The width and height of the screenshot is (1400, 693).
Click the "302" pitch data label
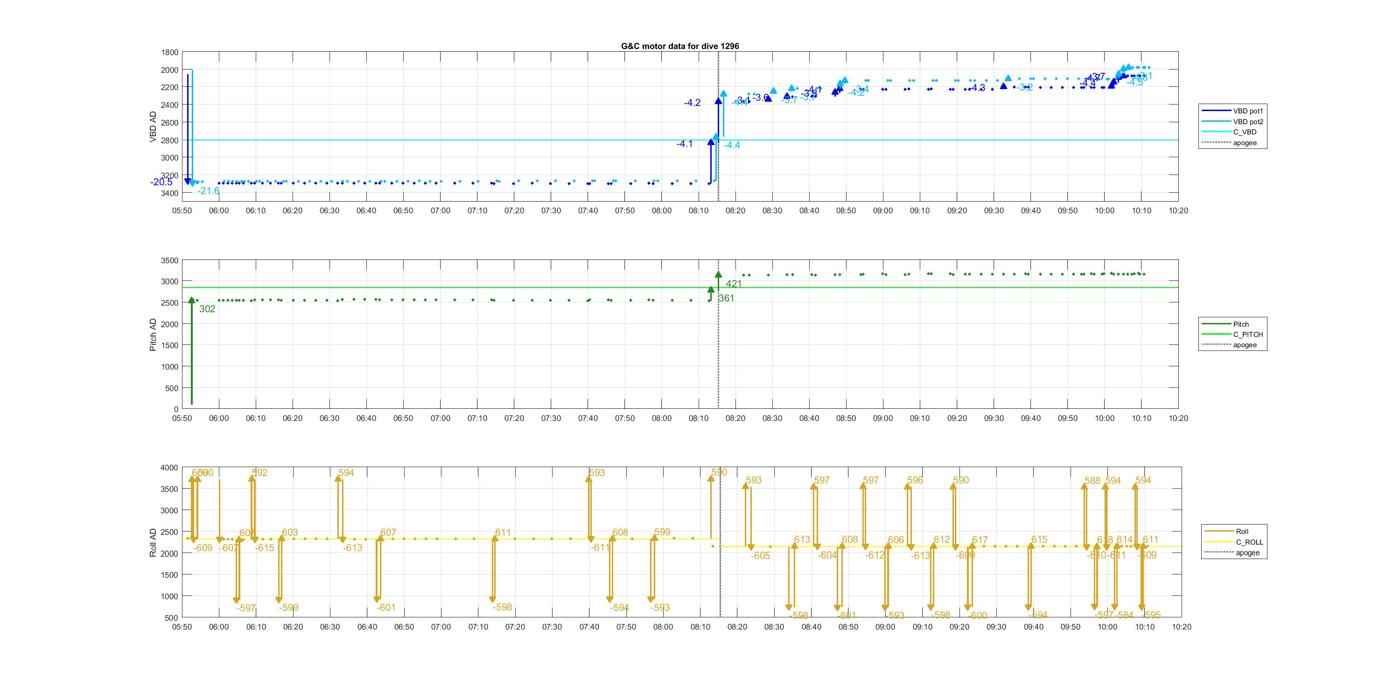207,309
